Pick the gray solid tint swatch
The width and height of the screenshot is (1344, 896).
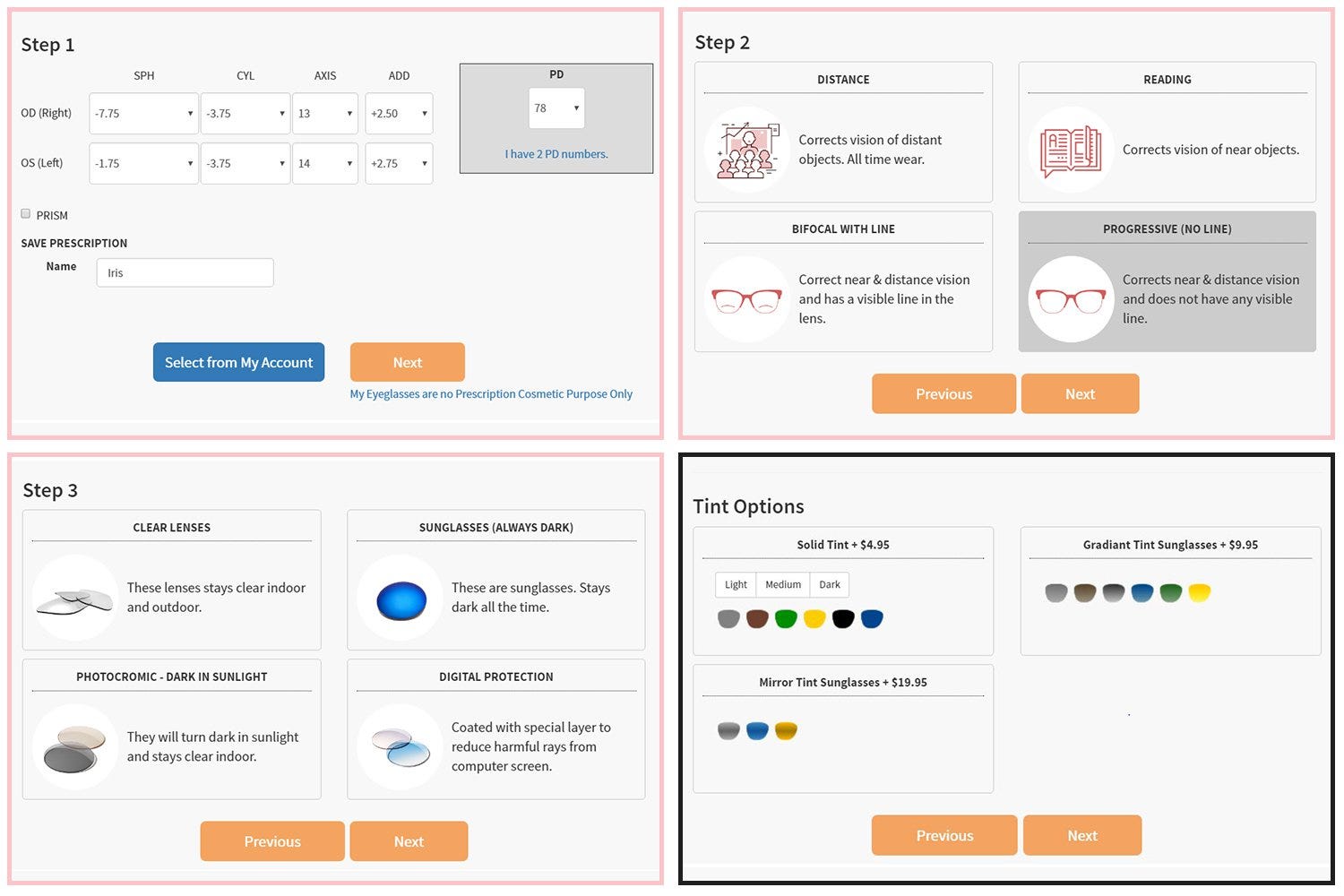[728, 619]
